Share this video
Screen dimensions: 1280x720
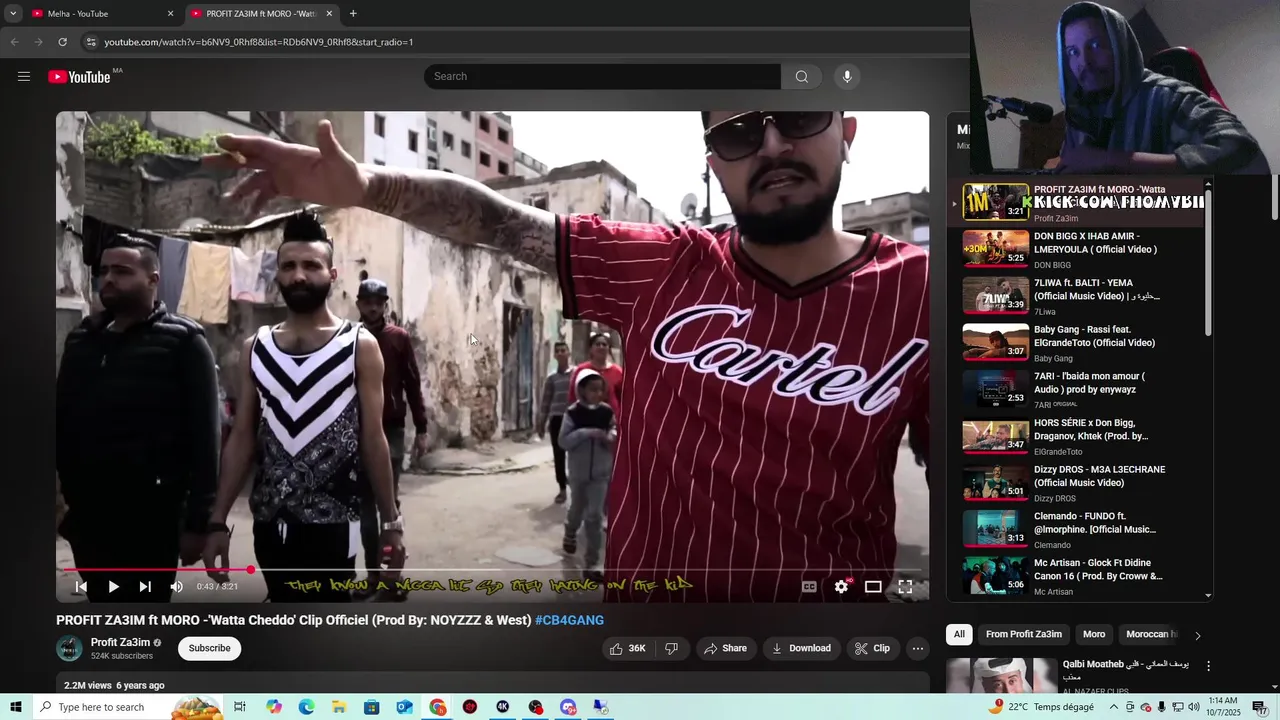click(726, 648)
